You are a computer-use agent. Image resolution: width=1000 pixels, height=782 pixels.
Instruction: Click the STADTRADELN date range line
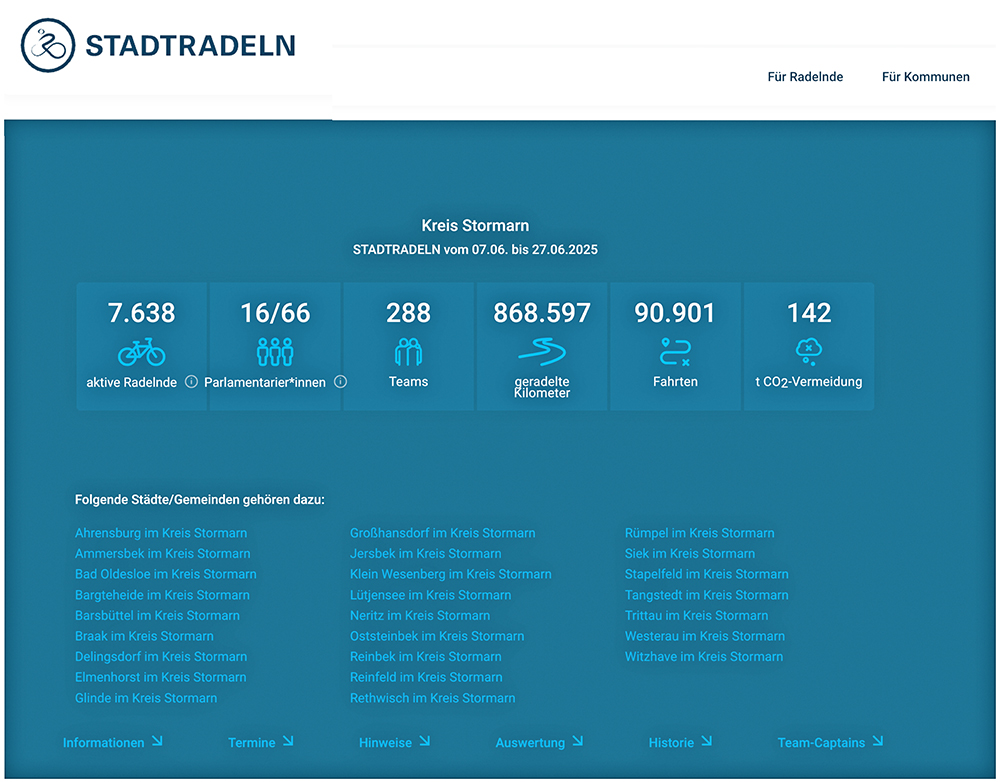[475, 249]
